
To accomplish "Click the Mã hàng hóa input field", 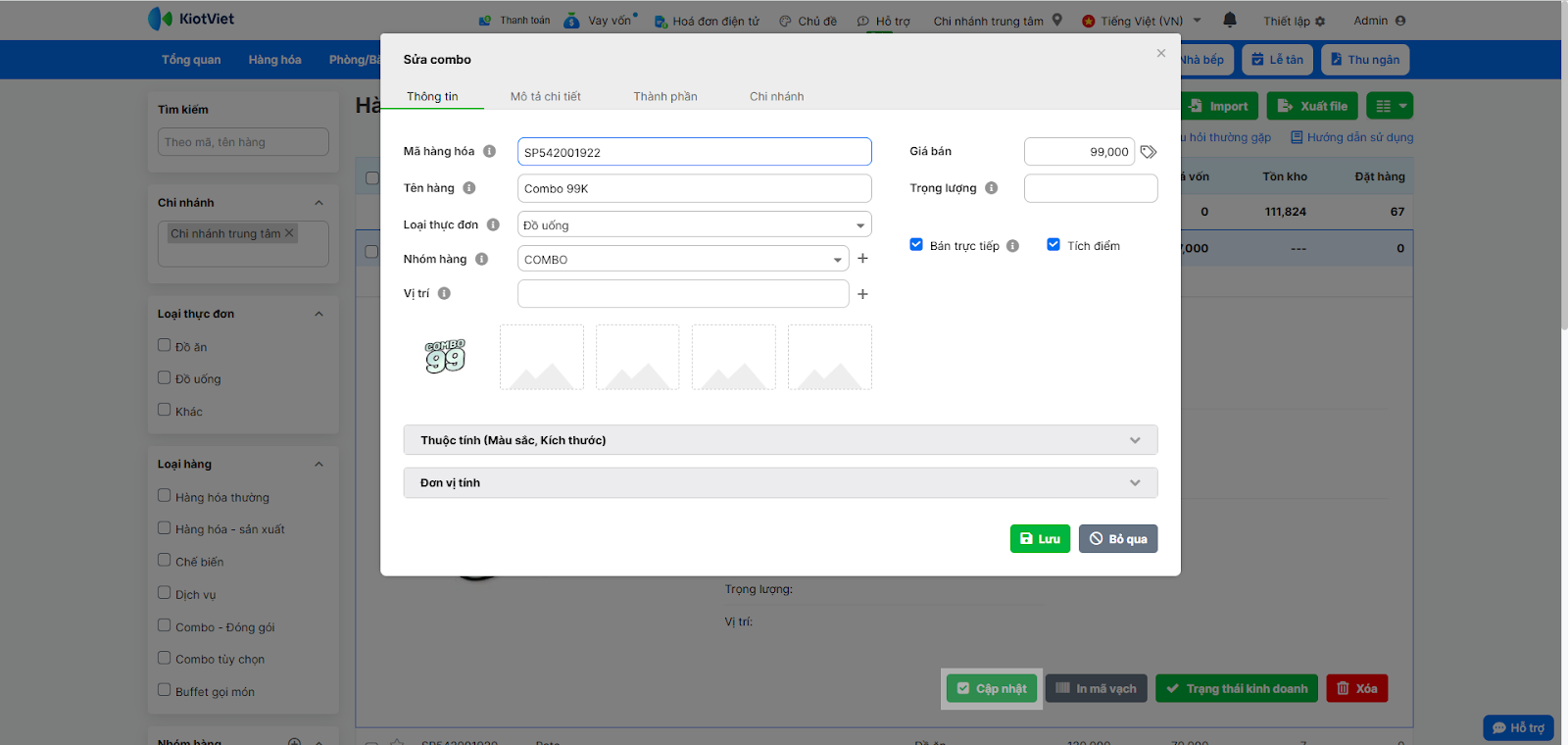I will [695, 152].
